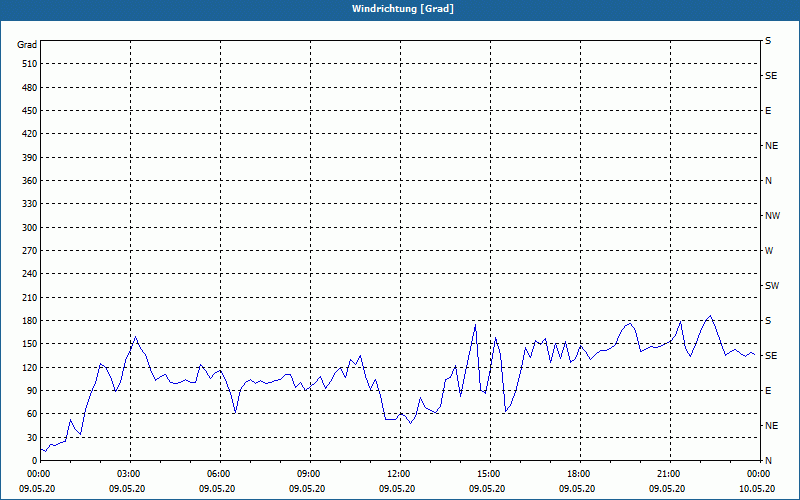Click the 0 value on the y-axis

35,461
